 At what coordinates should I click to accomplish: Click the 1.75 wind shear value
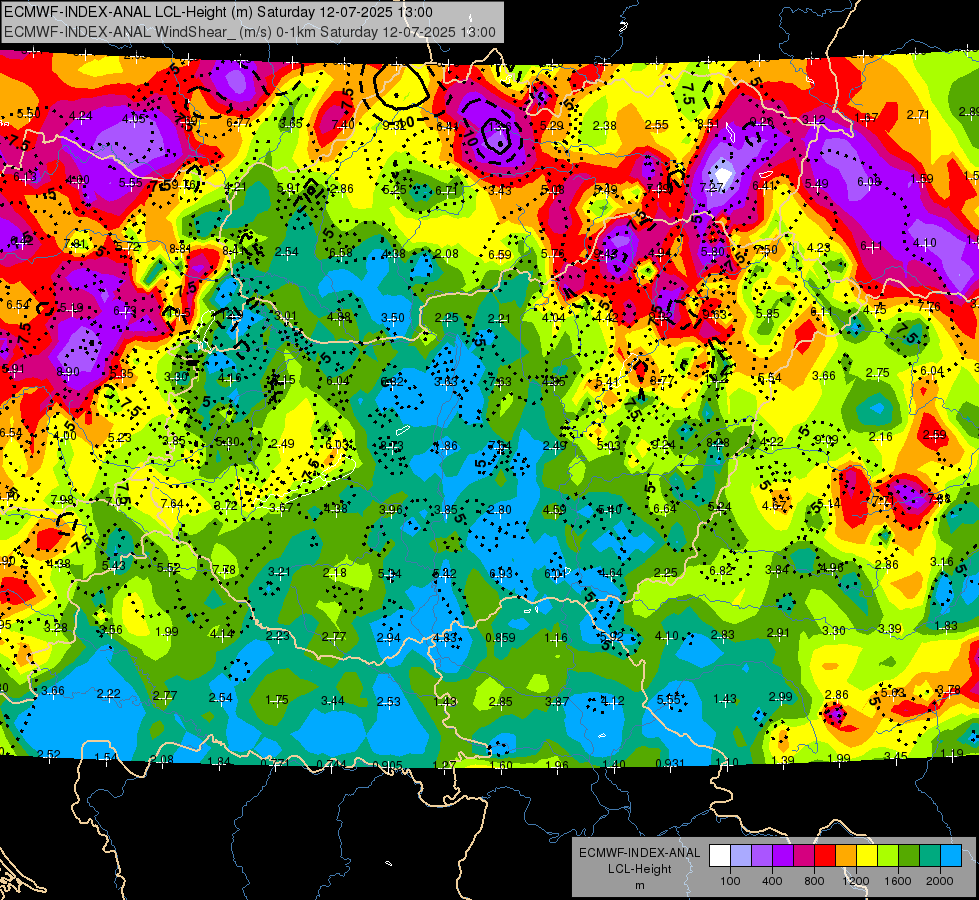pos(277,700)
